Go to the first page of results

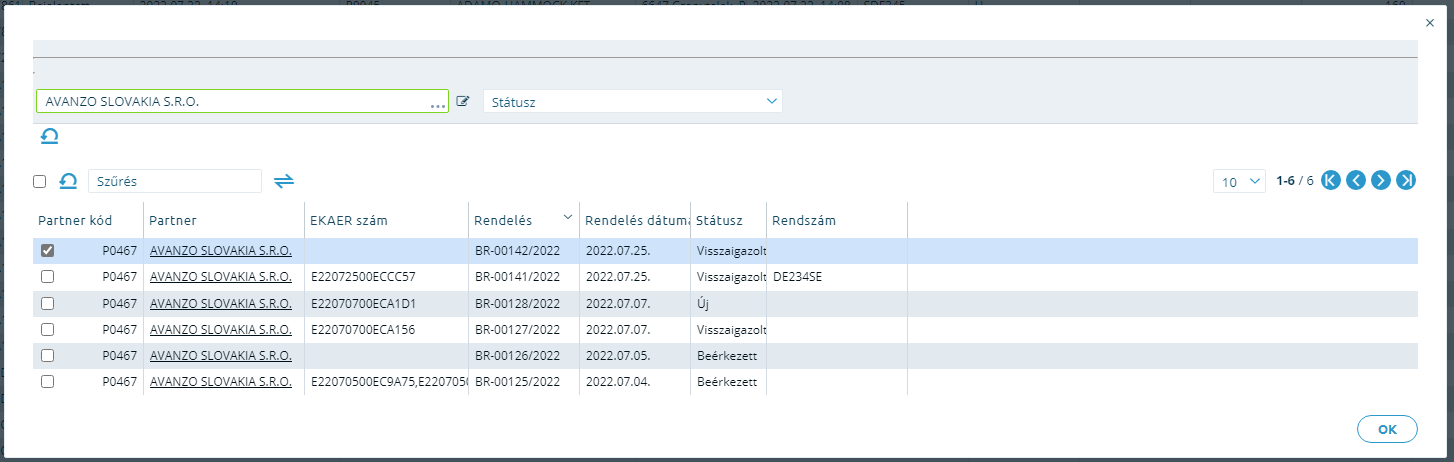(x=1331, y=181)
